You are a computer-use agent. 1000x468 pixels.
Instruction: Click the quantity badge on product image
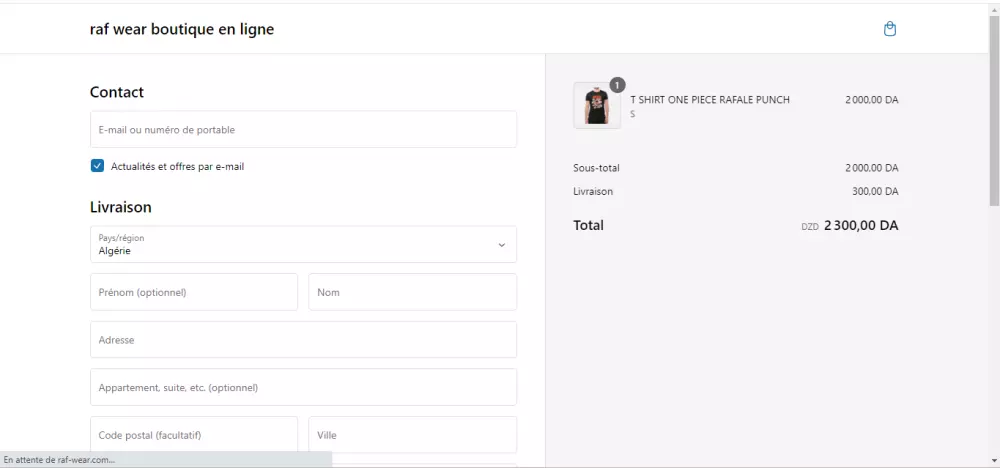(x=617, y=84)
